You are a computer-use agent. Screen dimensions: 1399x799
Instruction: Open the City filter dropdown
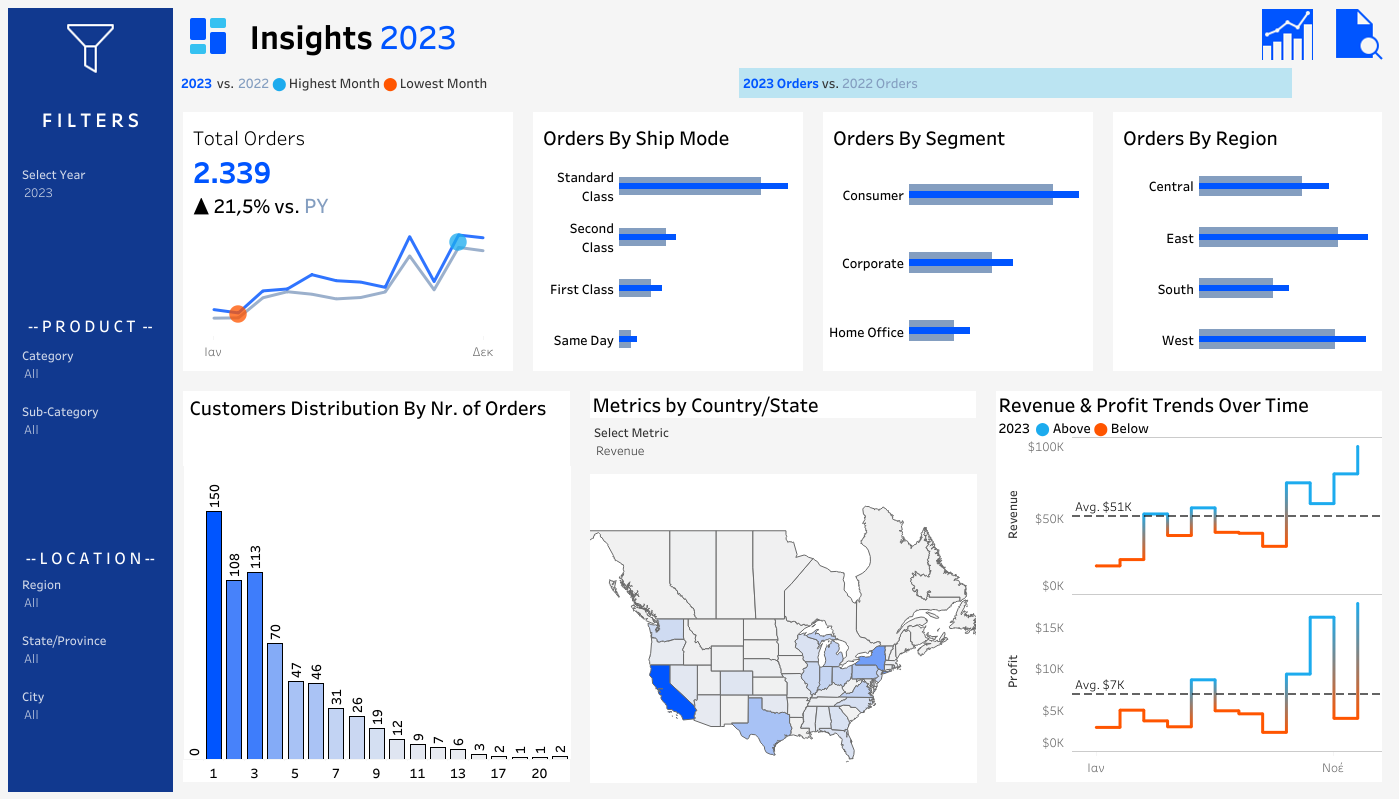click(x=90, y=715)
